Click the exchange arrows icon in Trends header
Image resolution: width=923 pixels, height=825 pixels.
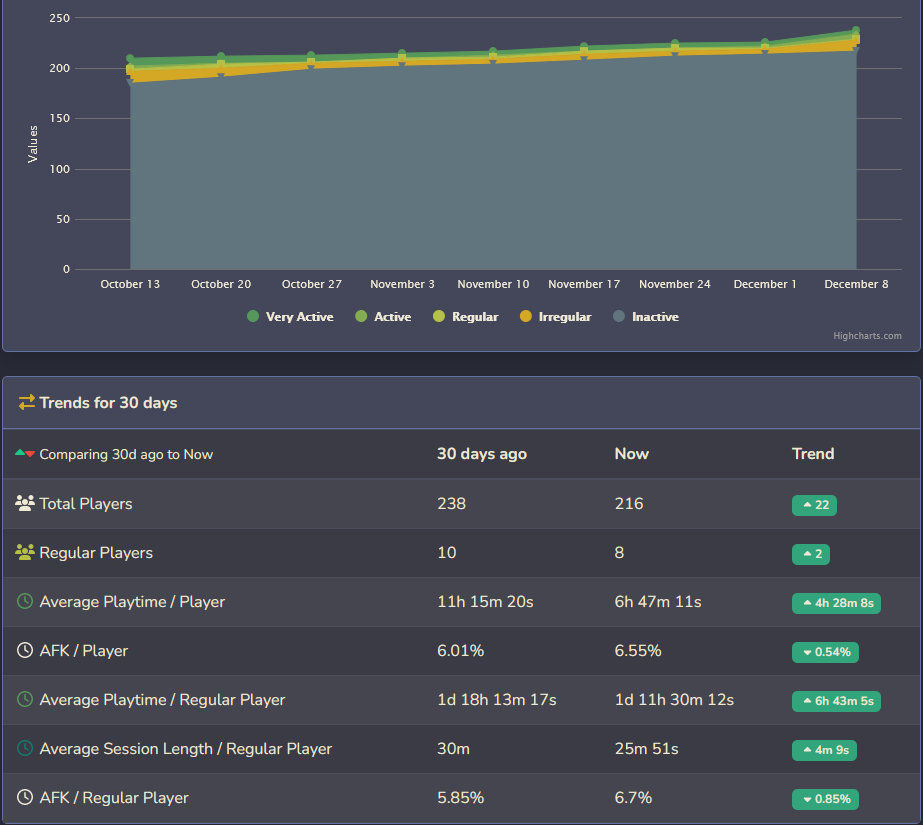[28, 403]
